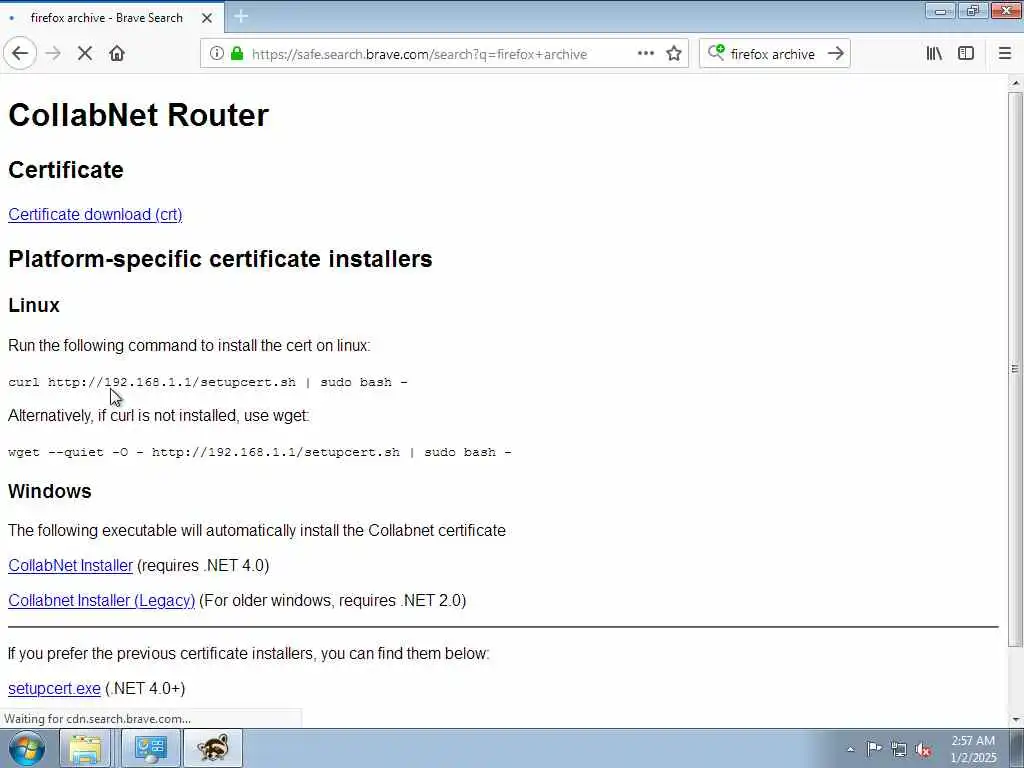This screenshot has width=1024, height=768.
Task: Open the control panel taskbar icon
Action: tap(150, 748)
